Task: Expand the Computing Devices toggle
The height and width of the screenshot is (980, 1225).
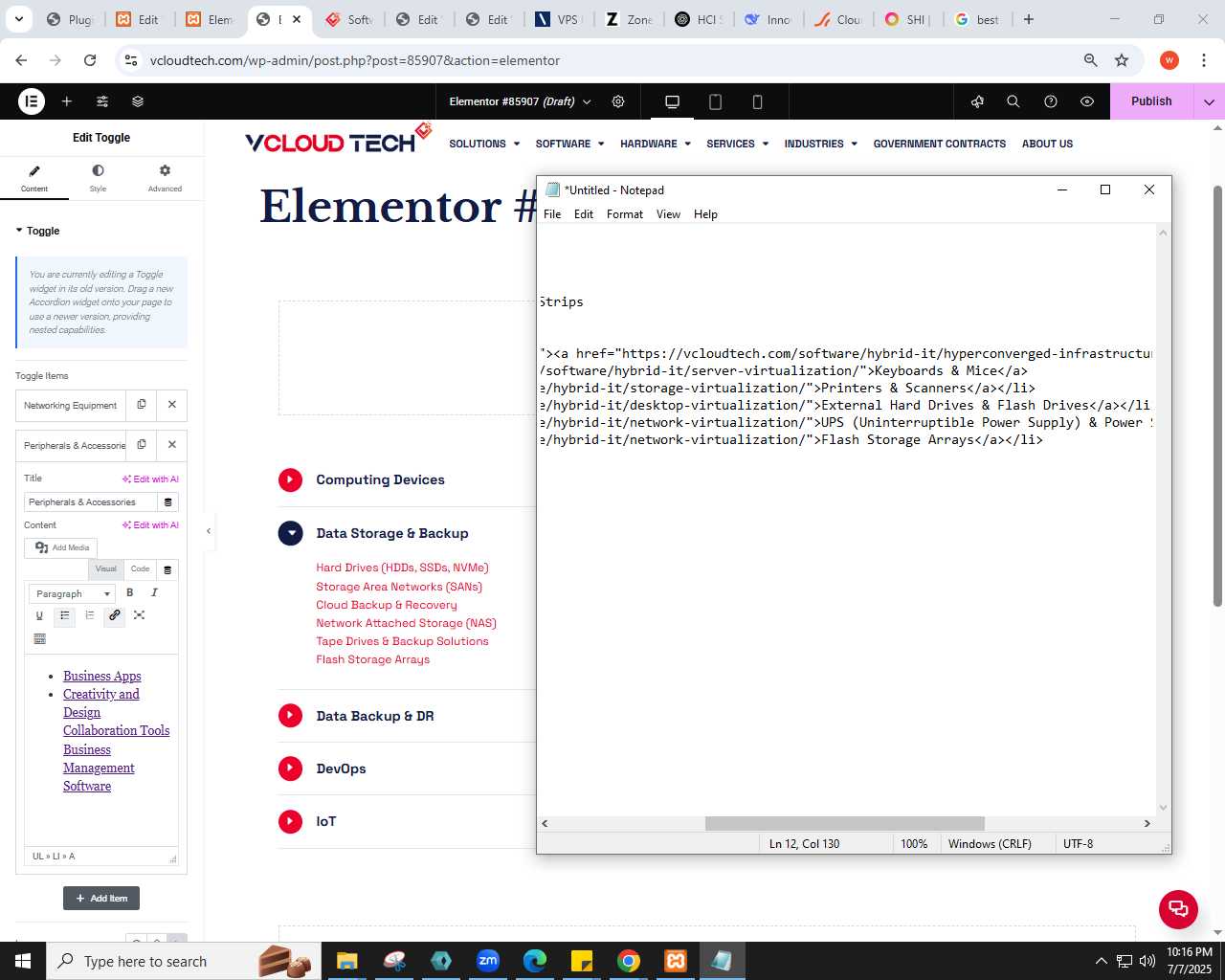Action: point(290,480)
